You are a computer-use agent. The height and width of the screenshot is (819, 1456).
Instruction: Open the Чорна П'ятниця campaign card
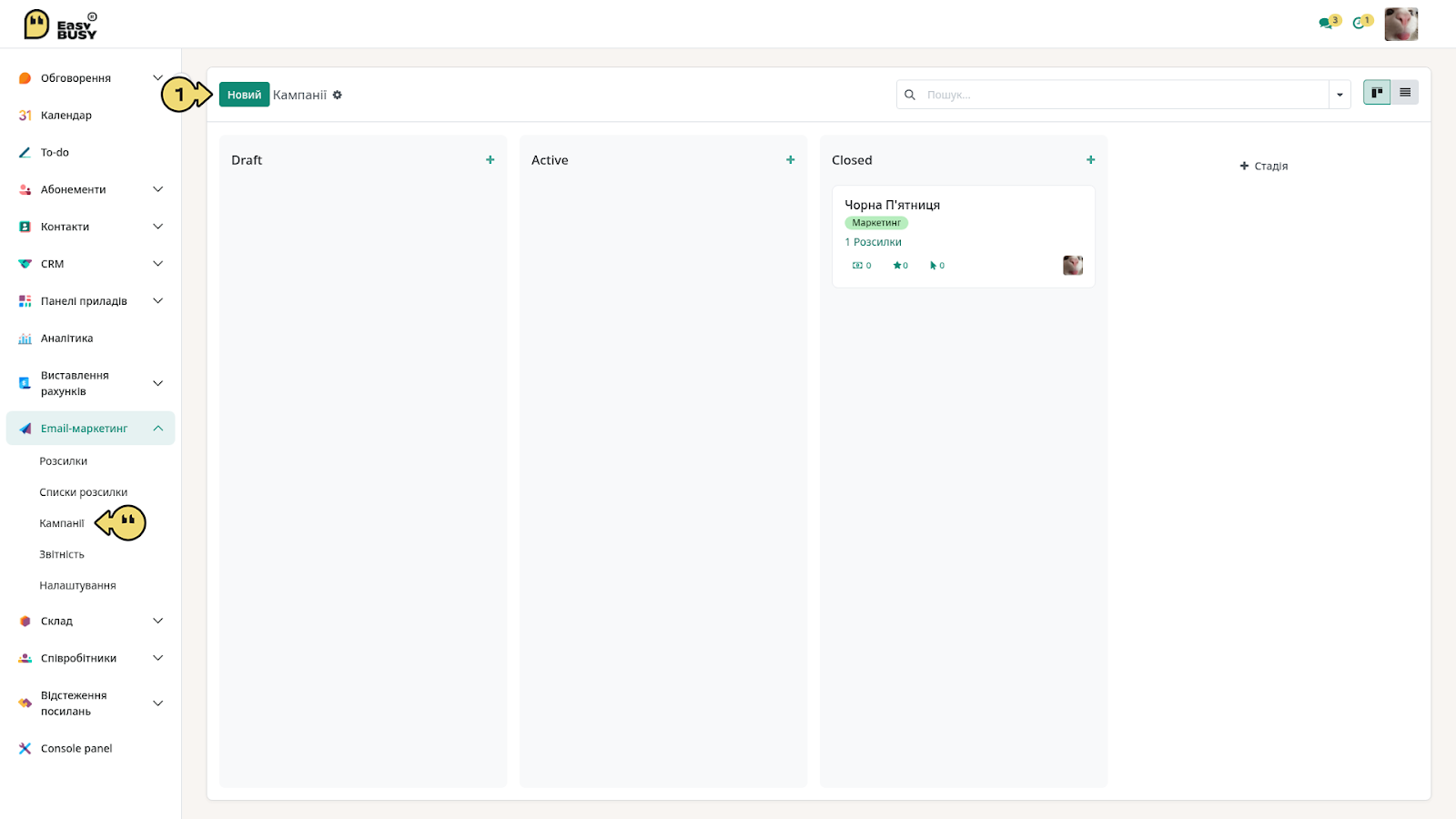[964, 237]
